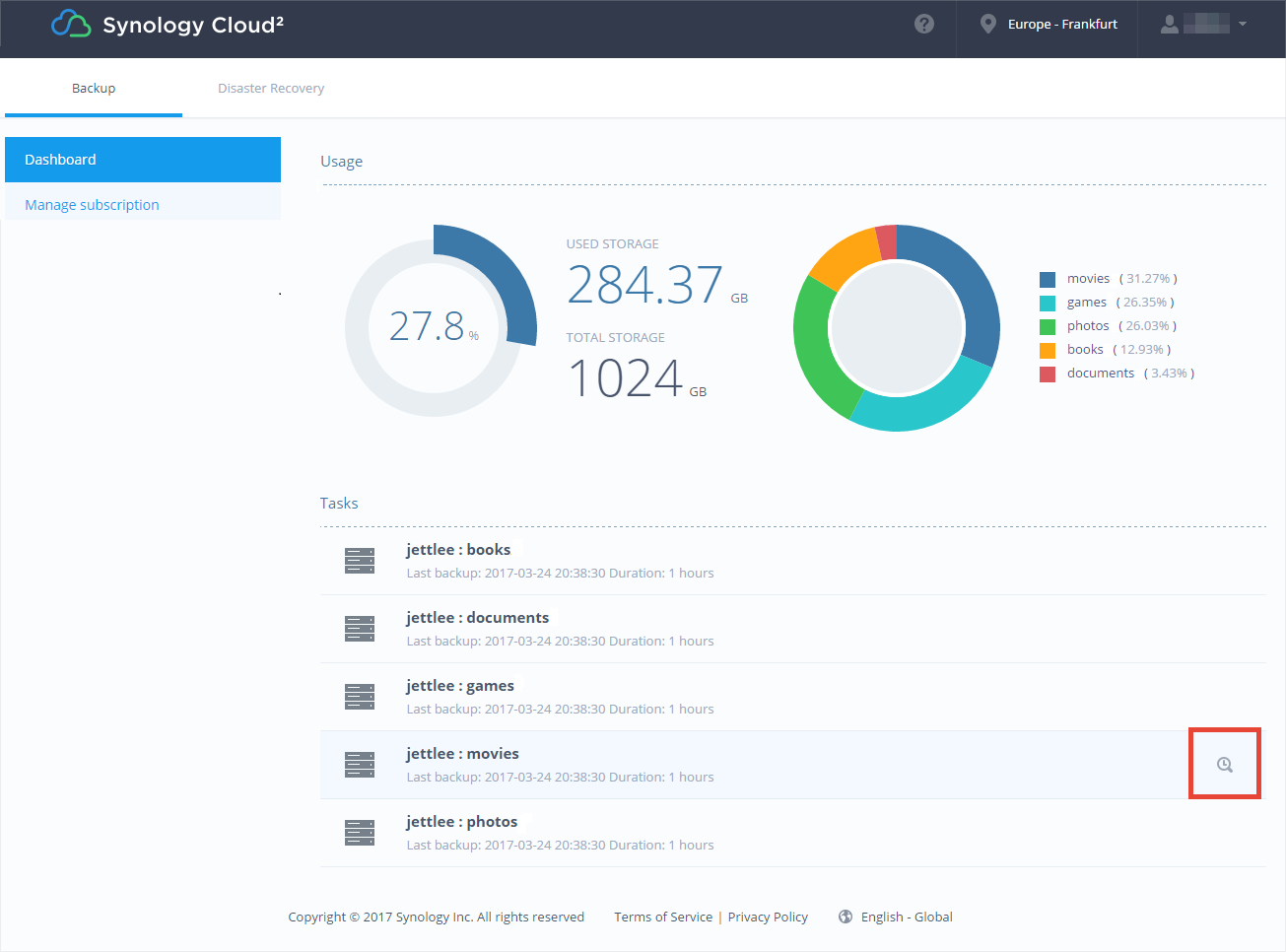
Task: Click the Synology Cloud² logo icon
Action: (71, 24)
